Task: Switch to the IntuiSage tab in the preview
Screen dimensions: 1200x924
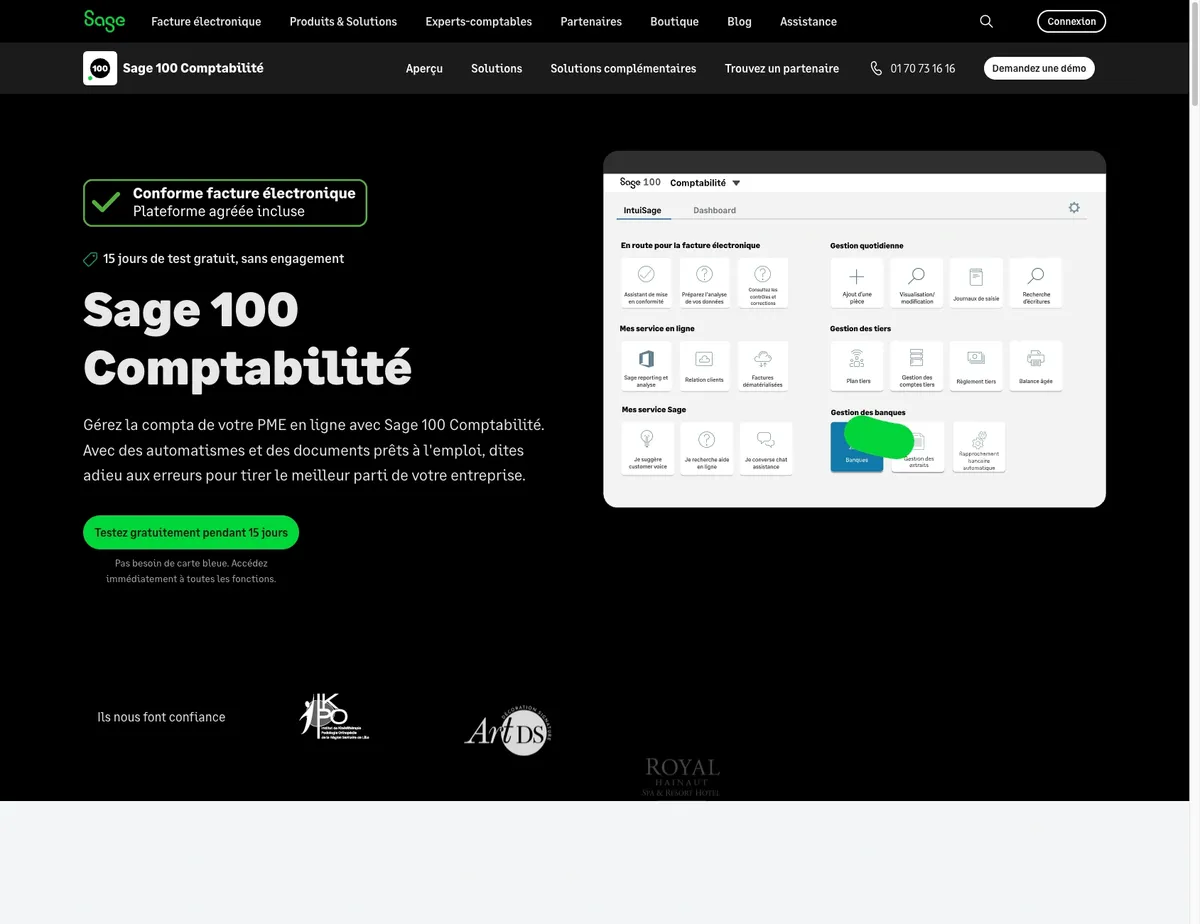Action: coord(642,210)
